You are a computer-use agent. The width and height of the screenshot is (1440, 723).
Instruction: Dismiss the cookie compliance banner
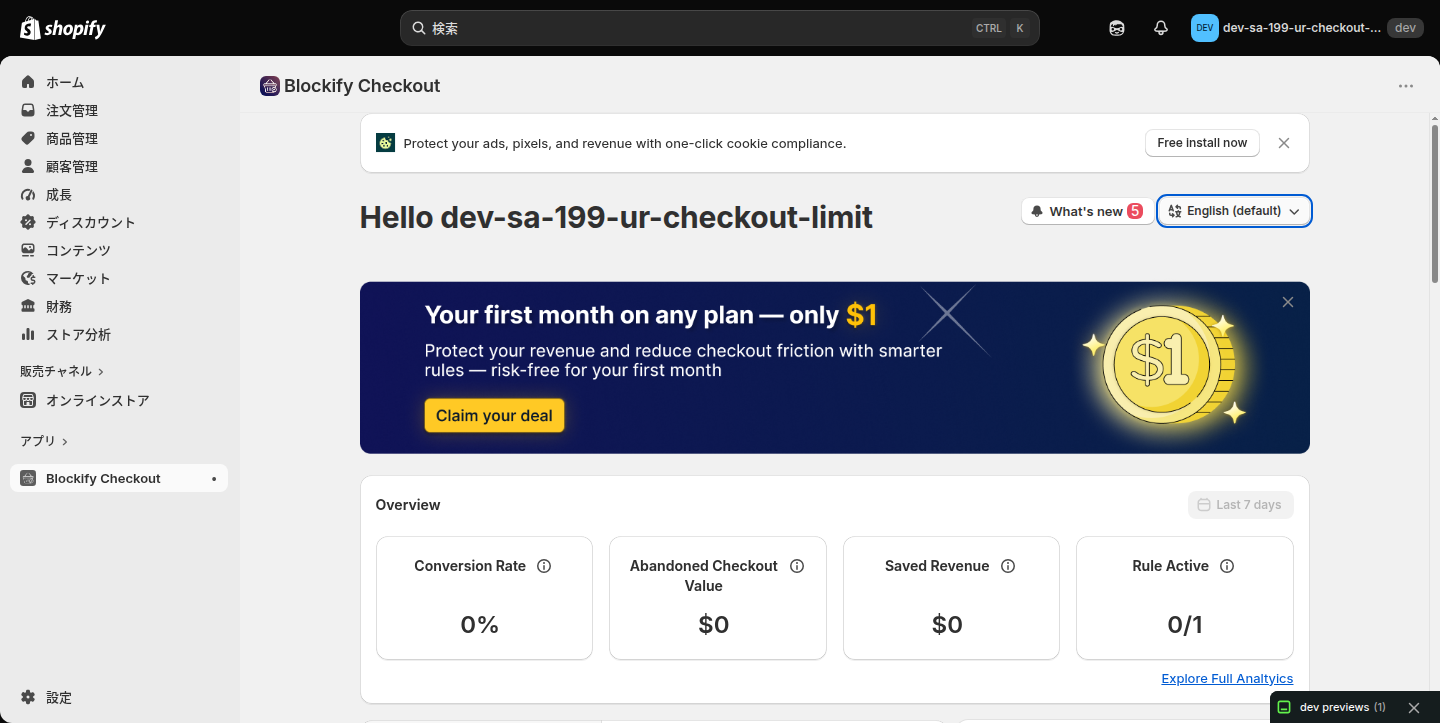(x=1284, y=143)
